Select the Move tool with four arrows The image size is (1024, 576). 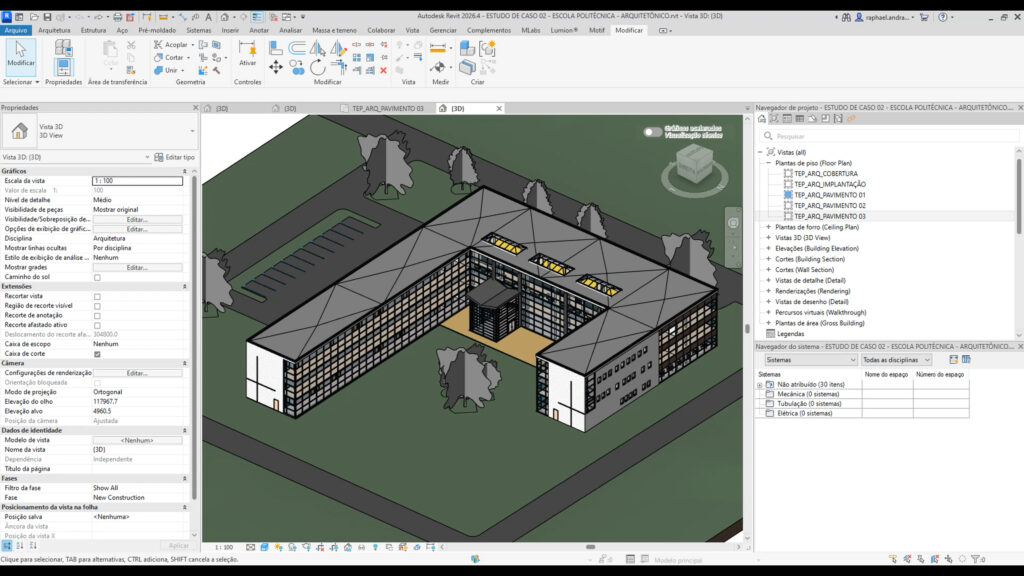[x=276, y=67]
